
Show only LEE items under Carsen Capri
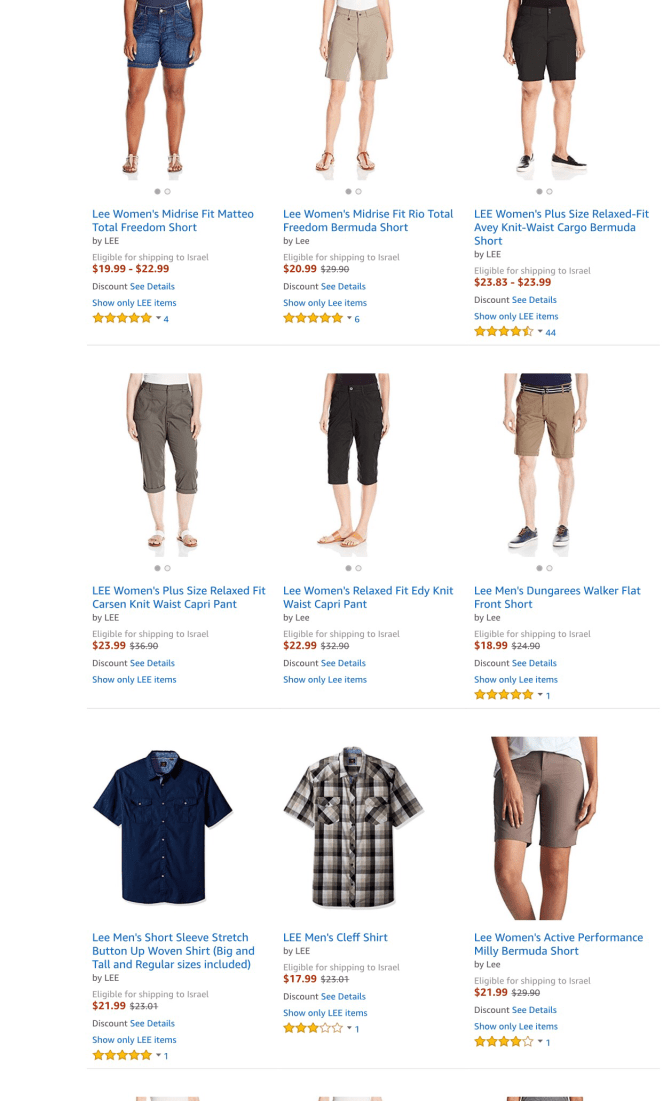pyautogui.click(x=134, y=679)
